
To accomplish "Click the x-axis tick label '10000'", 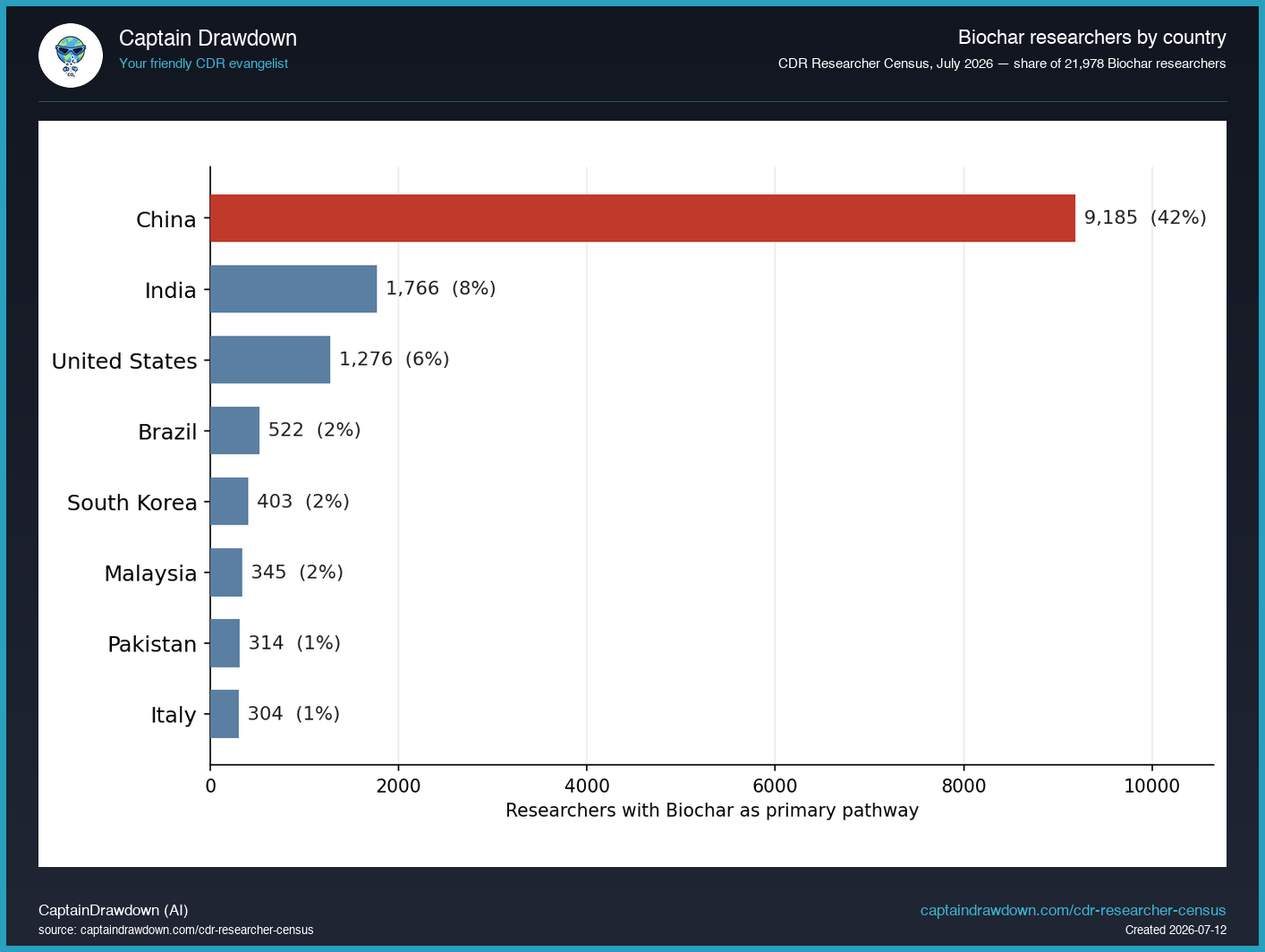I will [x=1152, y=786].
